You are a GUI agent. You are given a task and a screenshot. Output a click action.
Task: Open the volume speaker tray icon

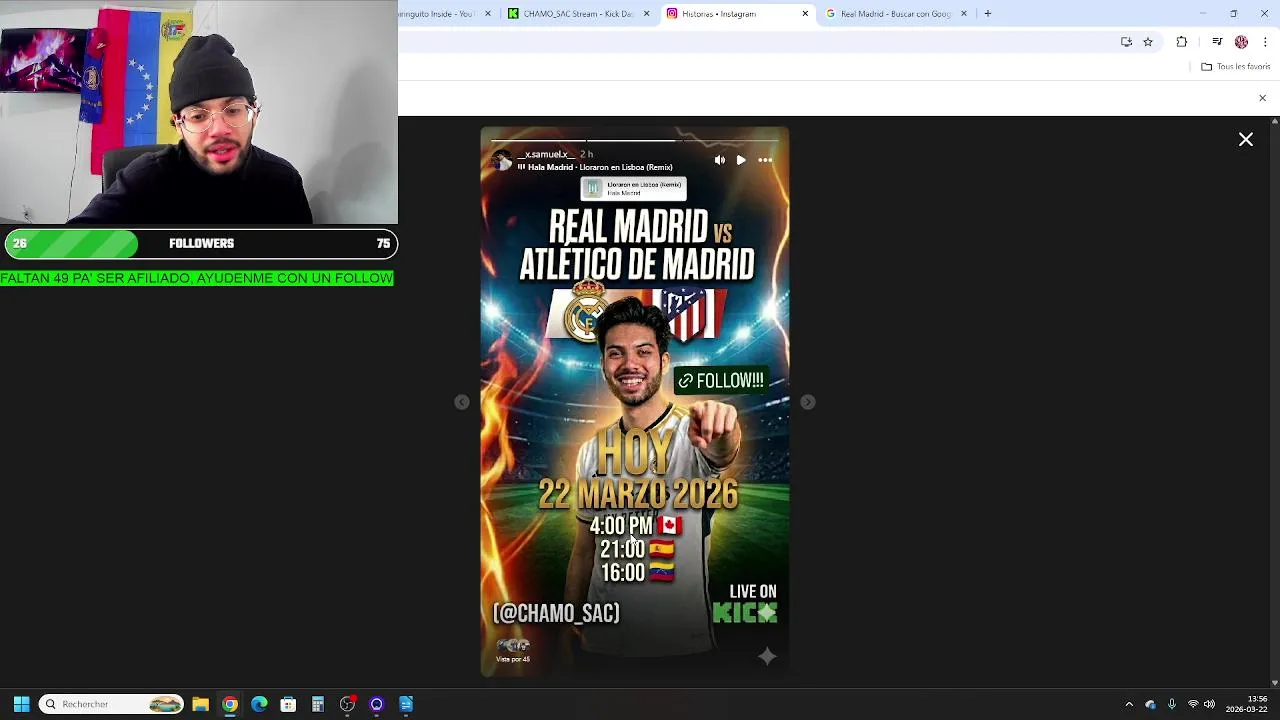(1210, 704)
